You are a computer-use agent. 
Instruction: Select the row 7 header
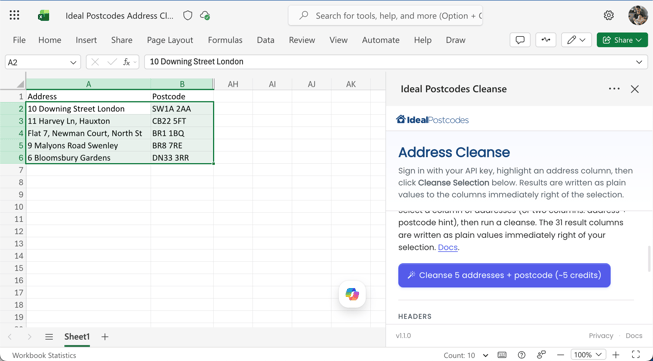(12, 170)
